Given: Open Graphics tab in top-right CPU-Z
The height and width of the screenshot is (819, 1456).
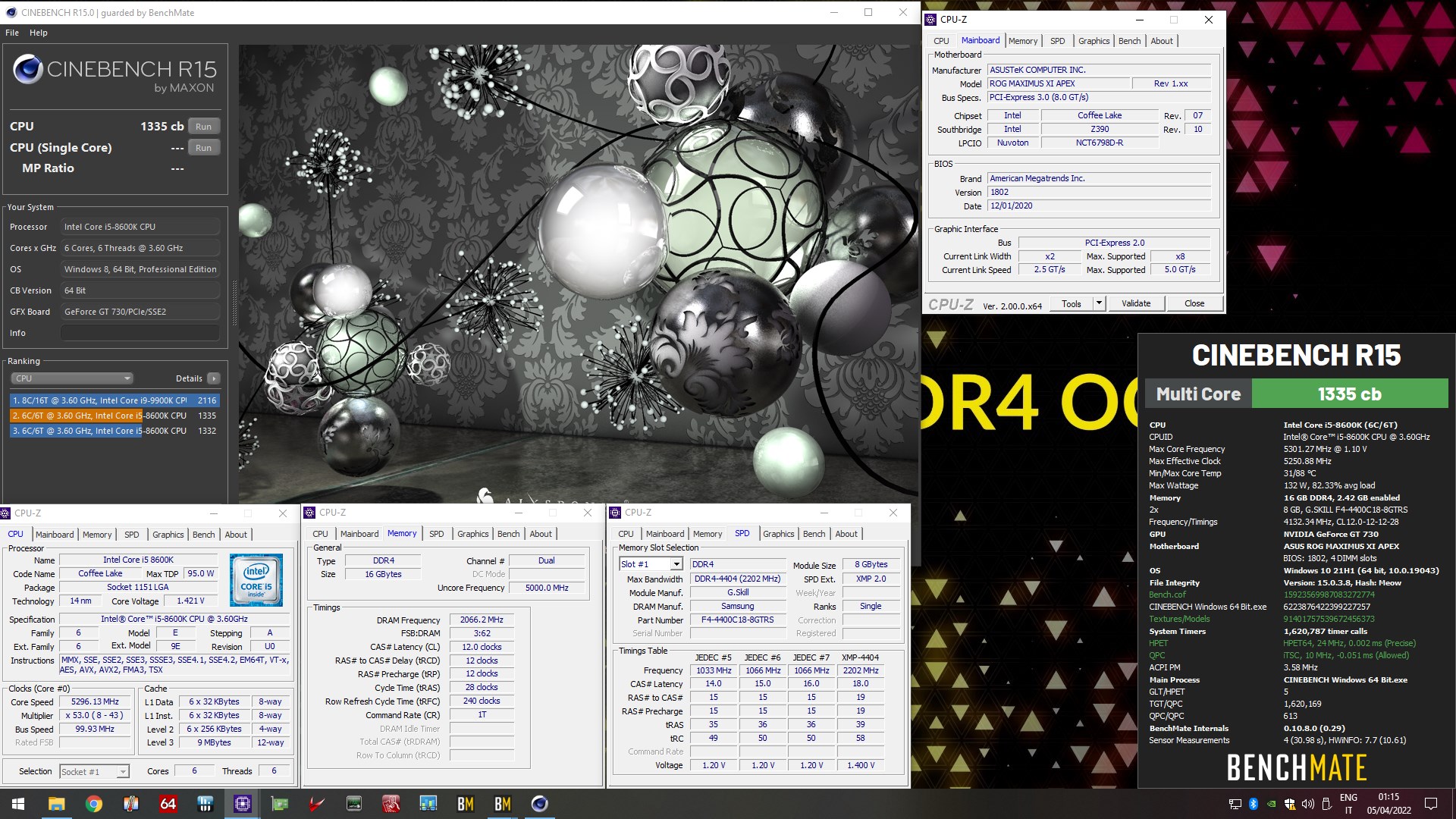Looking at the screenshot, I should click(1094, 41).
